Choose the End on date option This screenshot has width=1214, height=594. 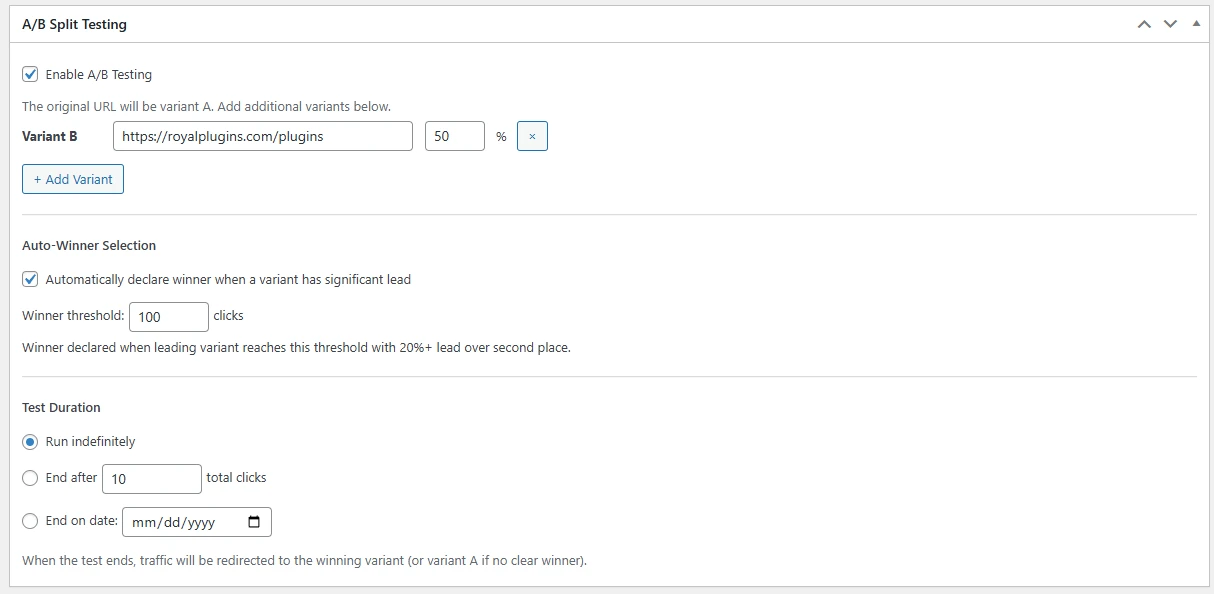(x=30, y=521)
